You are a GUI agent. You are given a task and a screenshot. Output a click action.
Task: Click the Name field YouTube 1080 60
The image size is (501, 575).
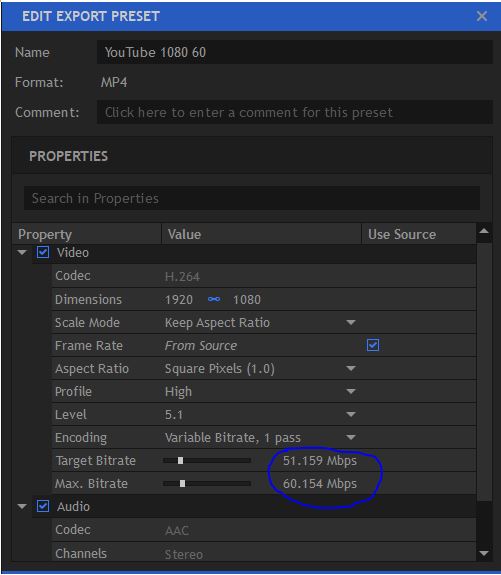click(295, 52)
